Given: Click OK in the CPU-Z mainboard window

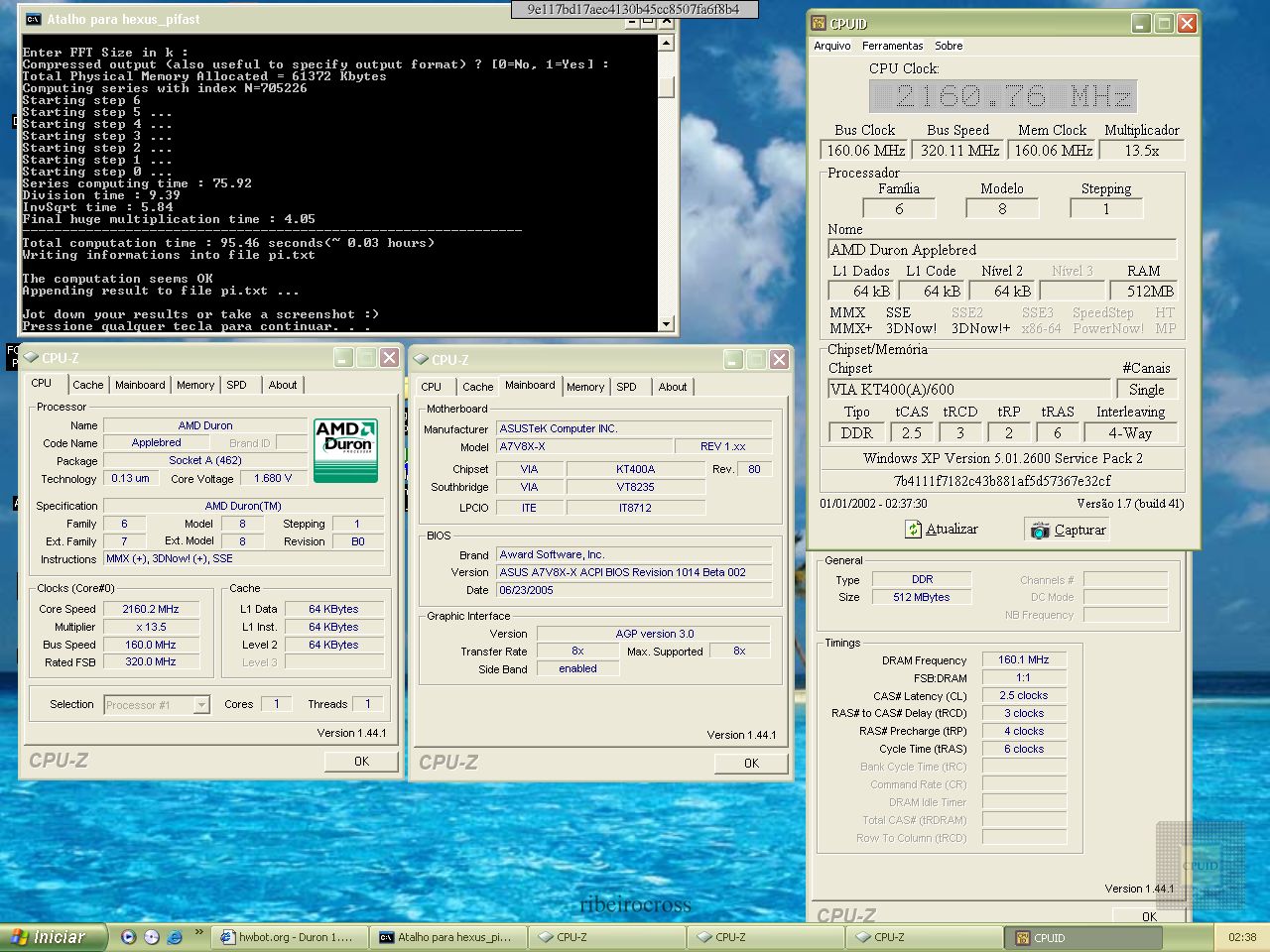Looking at the screenshot, I should click(x=751, y=764).
